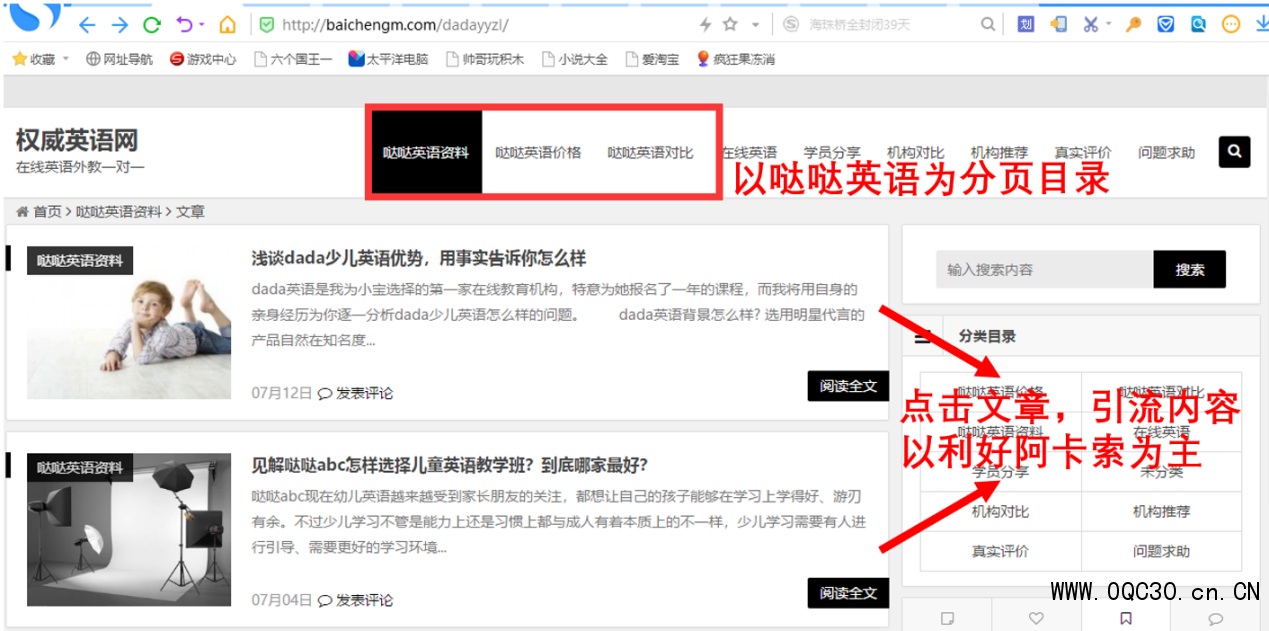Click 阅读全文 for the dada少儿英语 article
Image resolution: width=1269 pixels, height=631 pixels.
click(x=848, y=386)
